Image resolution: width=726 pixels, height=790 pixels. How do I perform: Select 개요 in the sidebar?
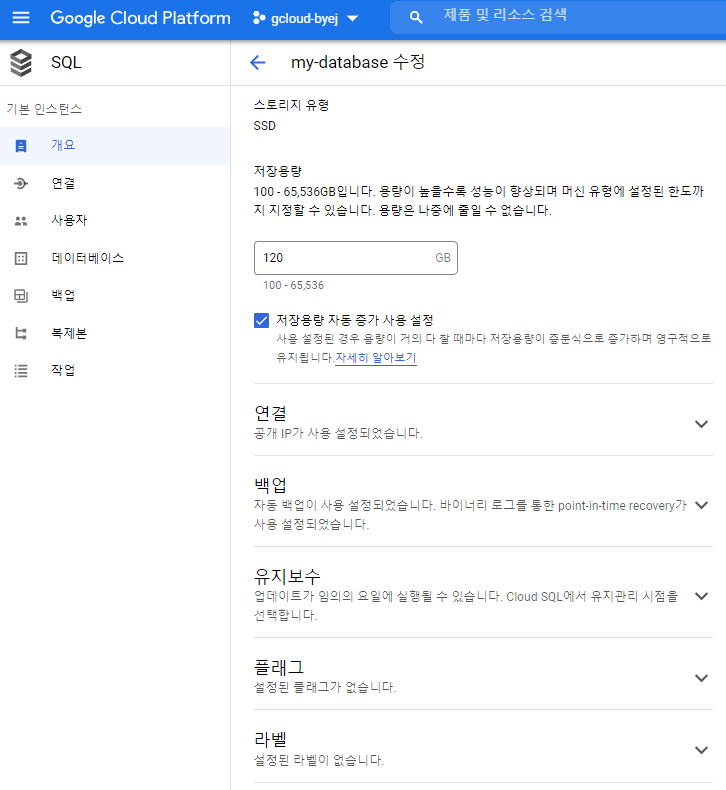click(115, 146)
